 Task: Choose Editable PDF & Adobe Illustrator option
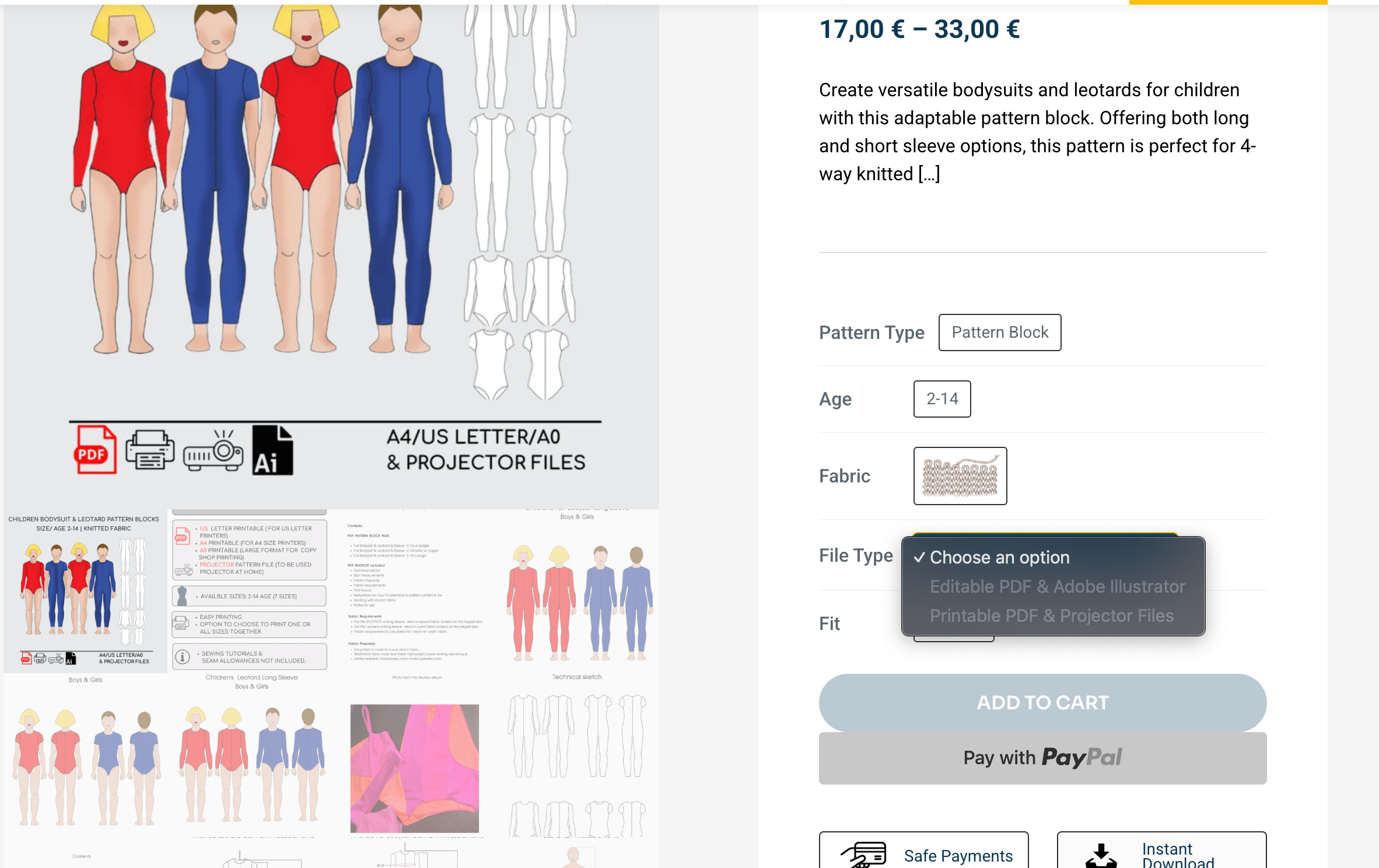(x=1057, y=586)
